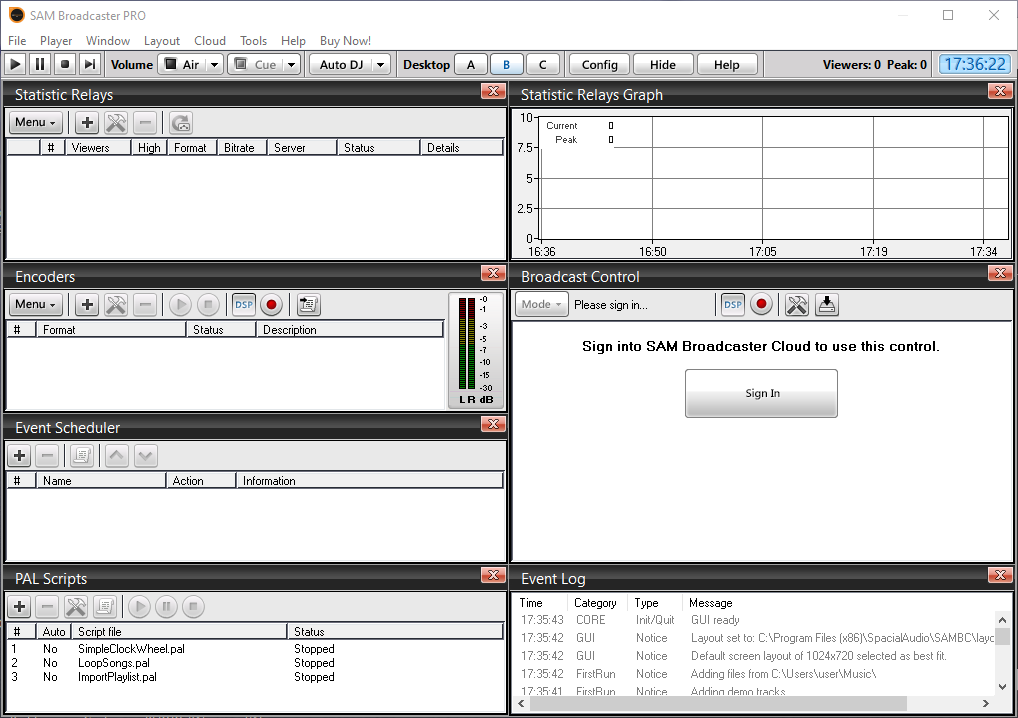The image size is (1018, 718).
Task: Toggle the Cue volume button
Action: click(x=256, y=64)
